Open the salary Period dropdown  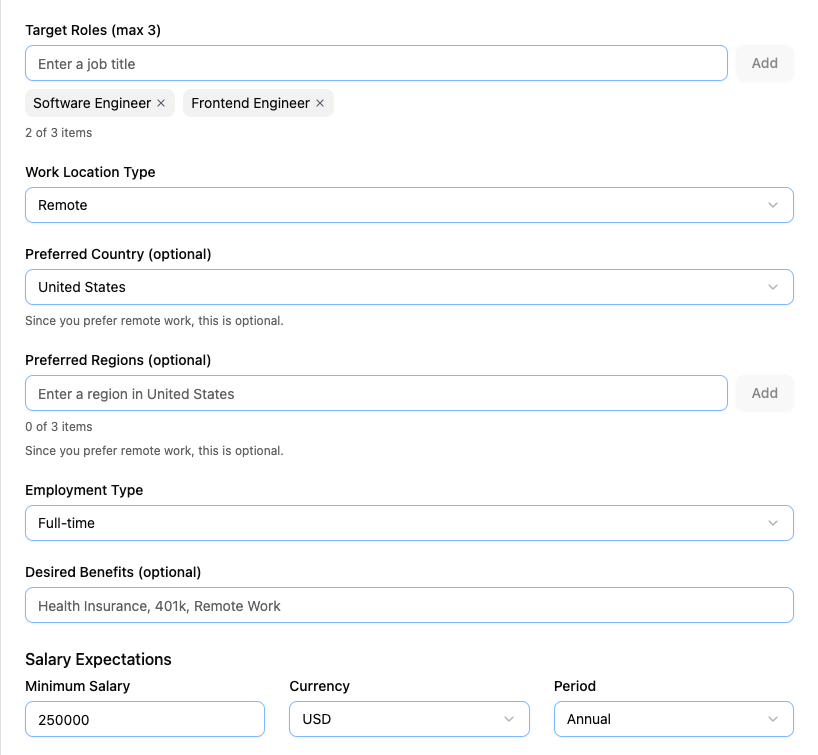click(674, 719)
